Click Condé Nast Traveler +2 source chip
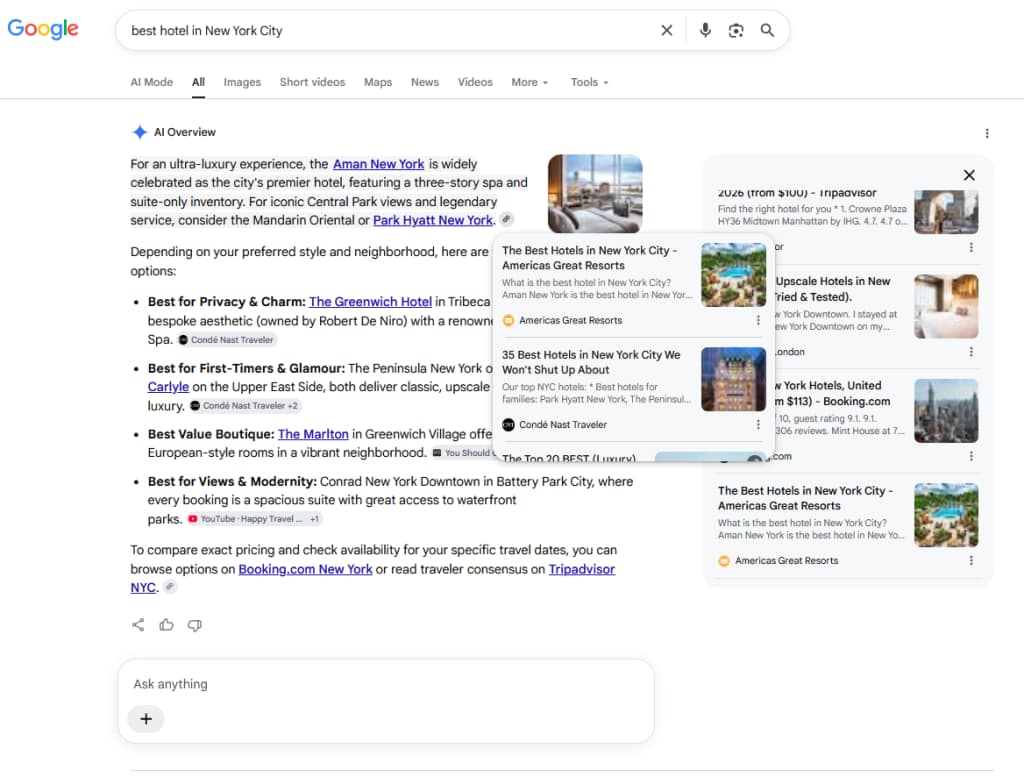Image resolution: width=1024 pixels, height=784 pixels. pos(245,406)
